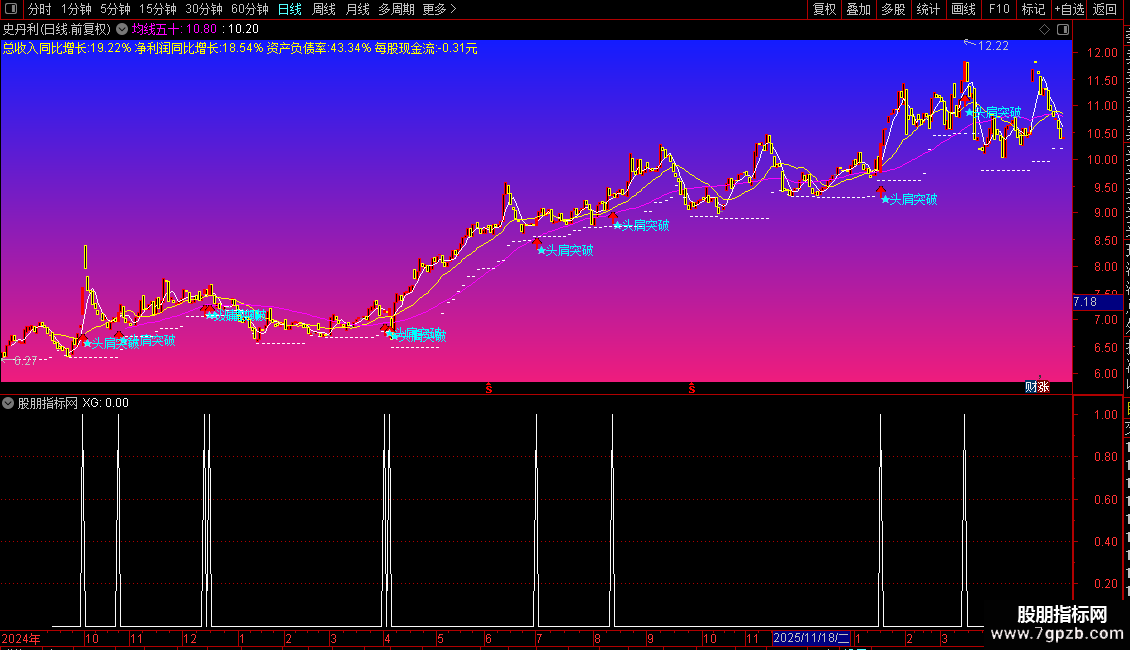Click the 财涨 marker on chart
Viewport: 1130px width, 650px height.
pyautogui.click(x=1037, y=387)
